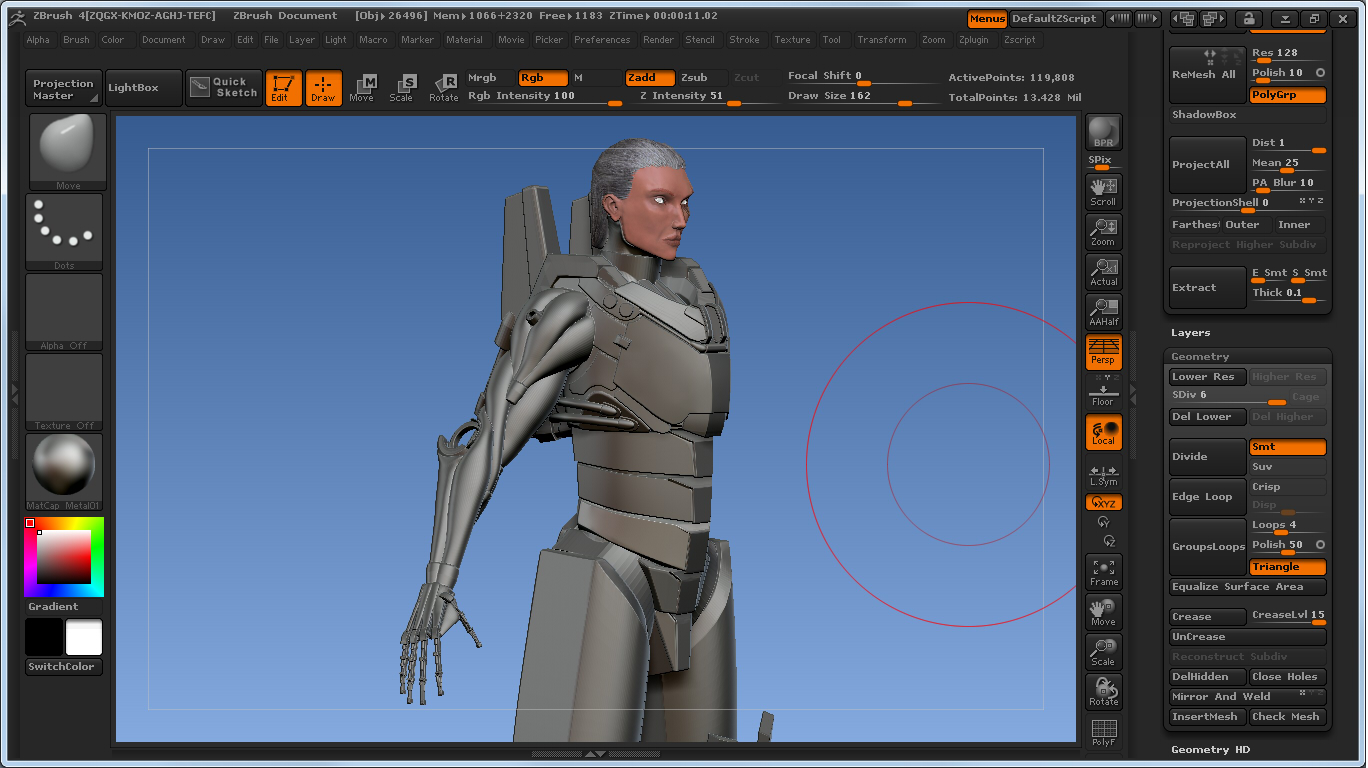Enable Zsub mode

[703, 78]
